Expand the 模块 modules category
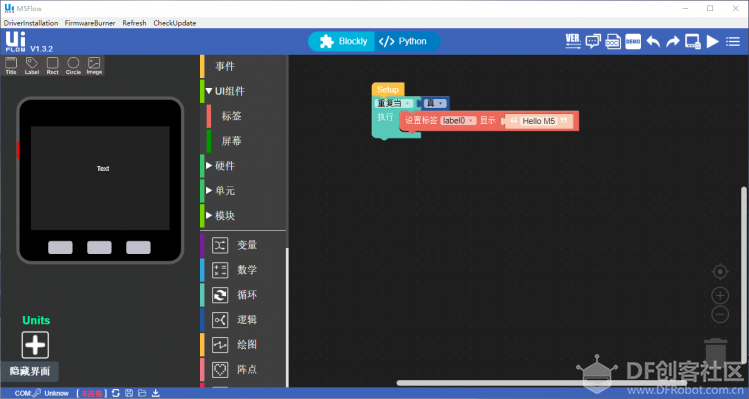The height and width of the screenshot is (399, 749). 243,216
